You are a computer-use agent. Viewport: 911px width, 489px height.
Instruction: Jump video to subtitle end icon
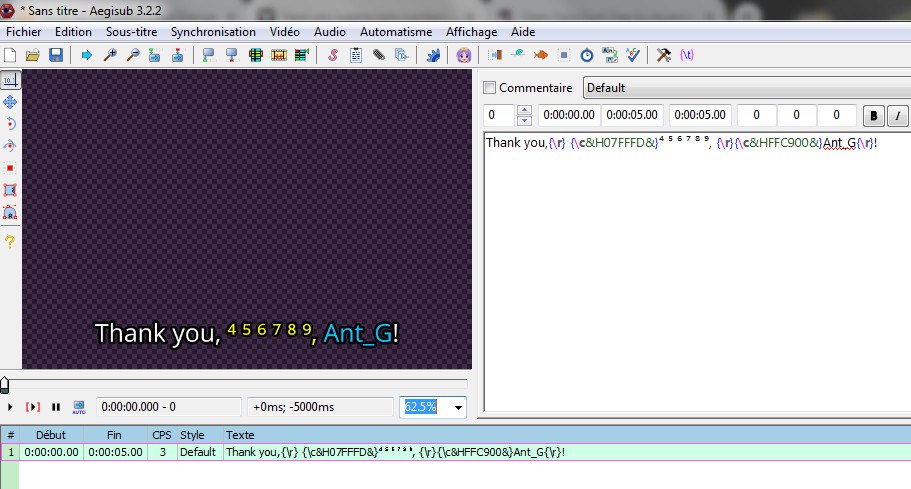(178, 55)
